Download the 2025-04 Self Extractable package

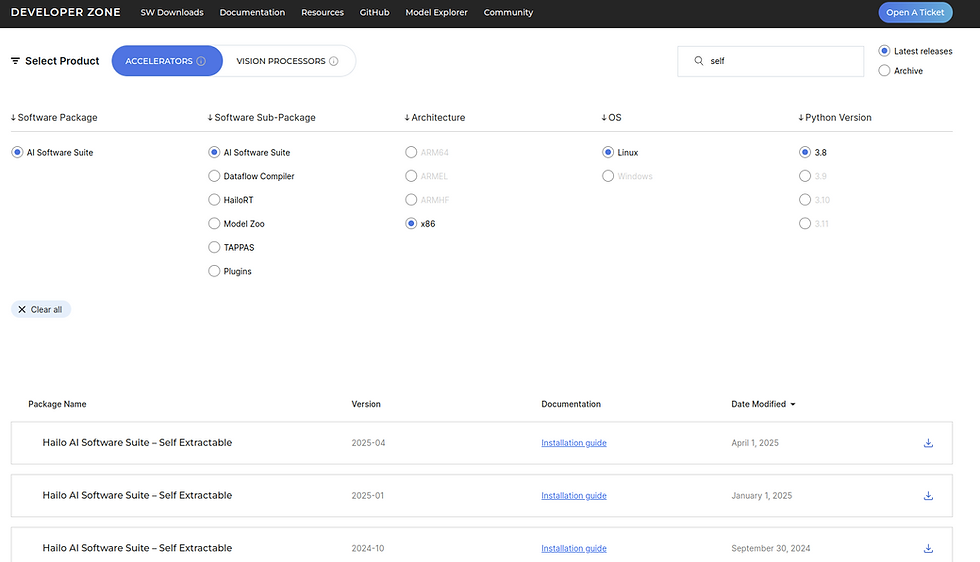tap(928, 443)
